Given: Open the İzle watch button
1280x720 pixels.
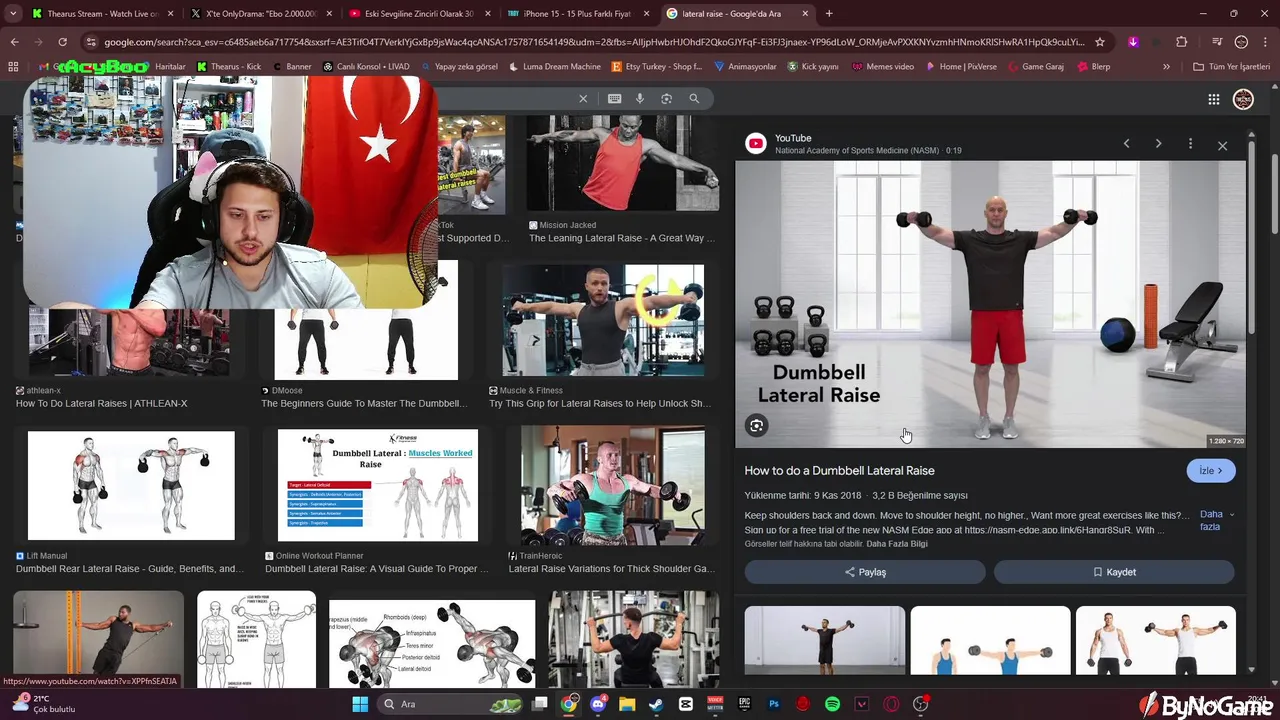Looking at the screenshot, I should click(1211, 471).
